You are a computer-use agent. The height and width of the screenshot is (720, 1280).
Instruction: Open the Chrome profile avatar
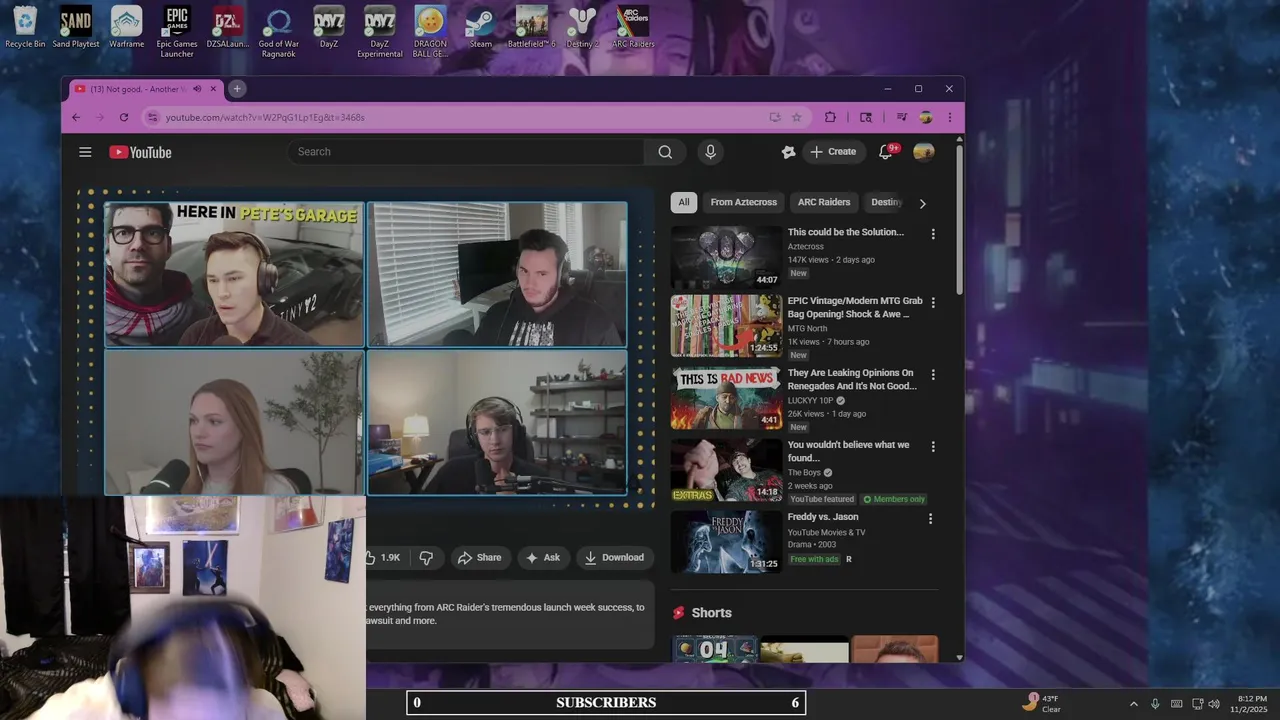pos(926,117)
